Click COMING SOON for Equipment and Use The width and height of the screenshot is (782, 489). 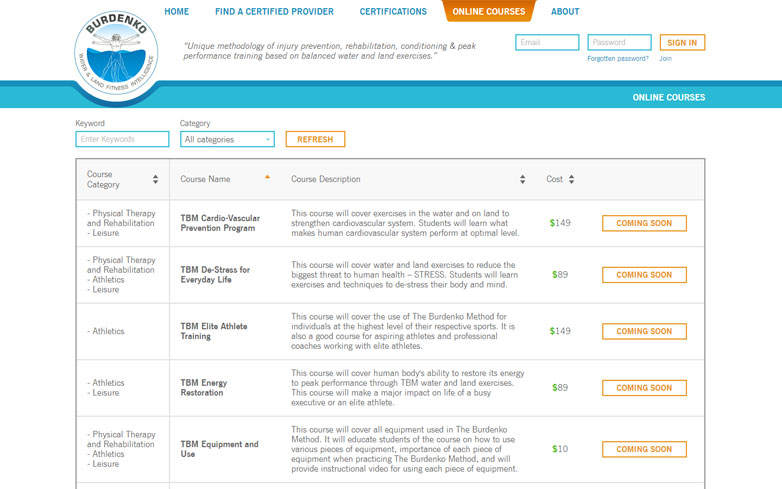tap(644, 449)
